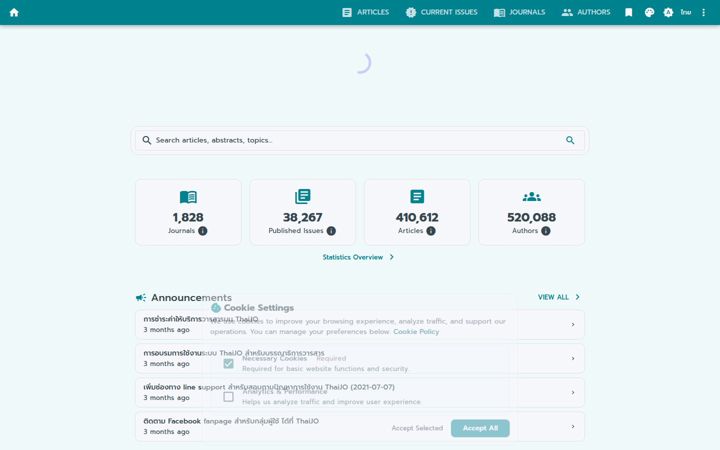Click the Accept All cookies button
The width and height of the screenshot is (720, 450).
tap(480, 428)
